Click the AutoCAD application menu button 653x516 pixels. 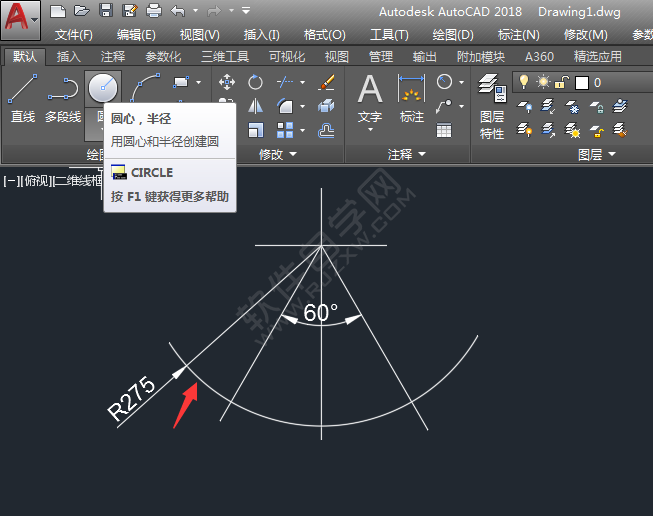pyautogui.click(x=21, y=20)
